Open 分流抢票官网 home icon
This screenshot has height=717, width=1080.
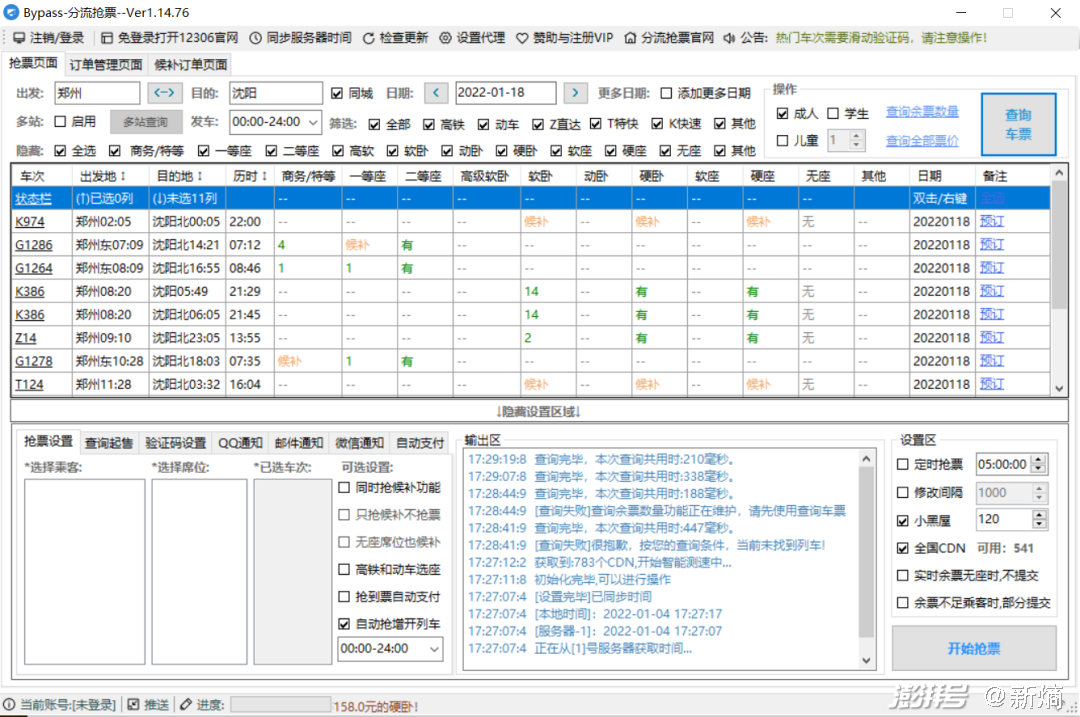[x=630, y=38]
